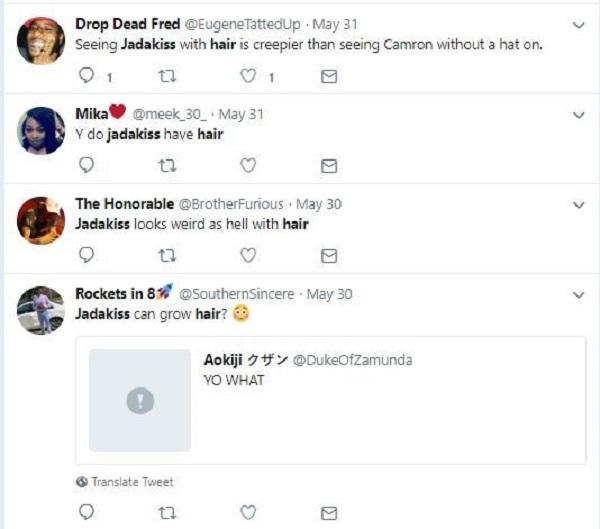Retweet Drop Dead Fred's Jadakiss tweet
Screen dimensions: 600x529
click(x=167, y=76)
